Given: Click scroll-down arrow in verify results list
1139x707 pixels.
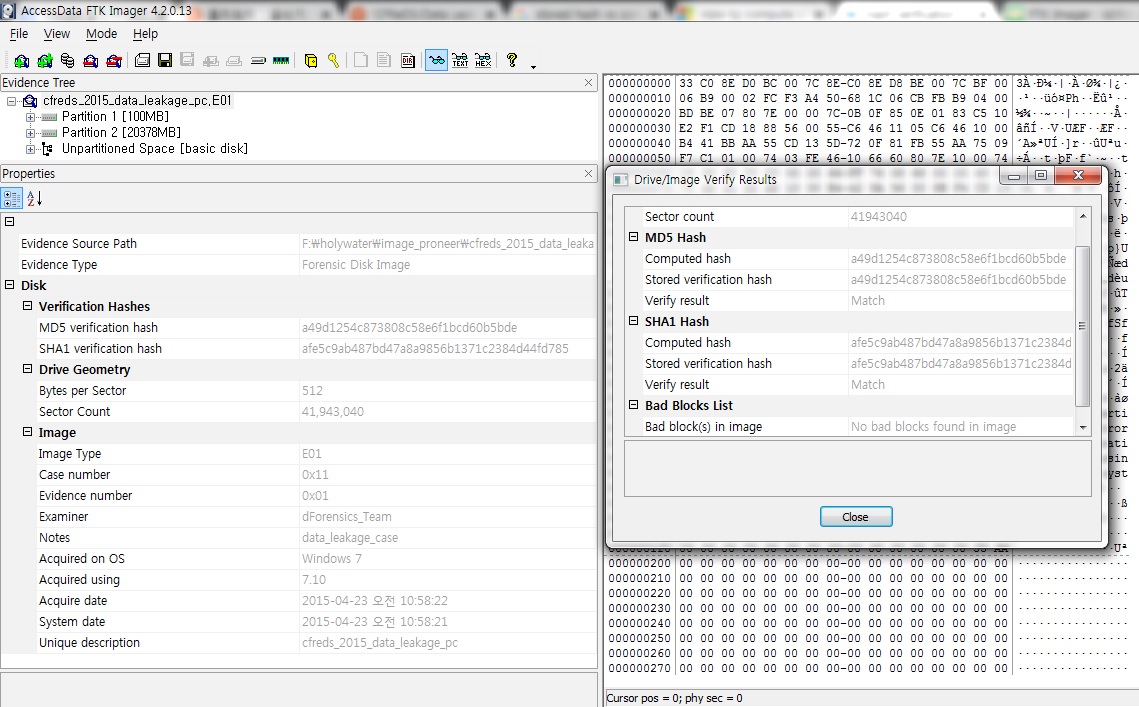Looking at the screenshot, I should [x=1083, y=428].
